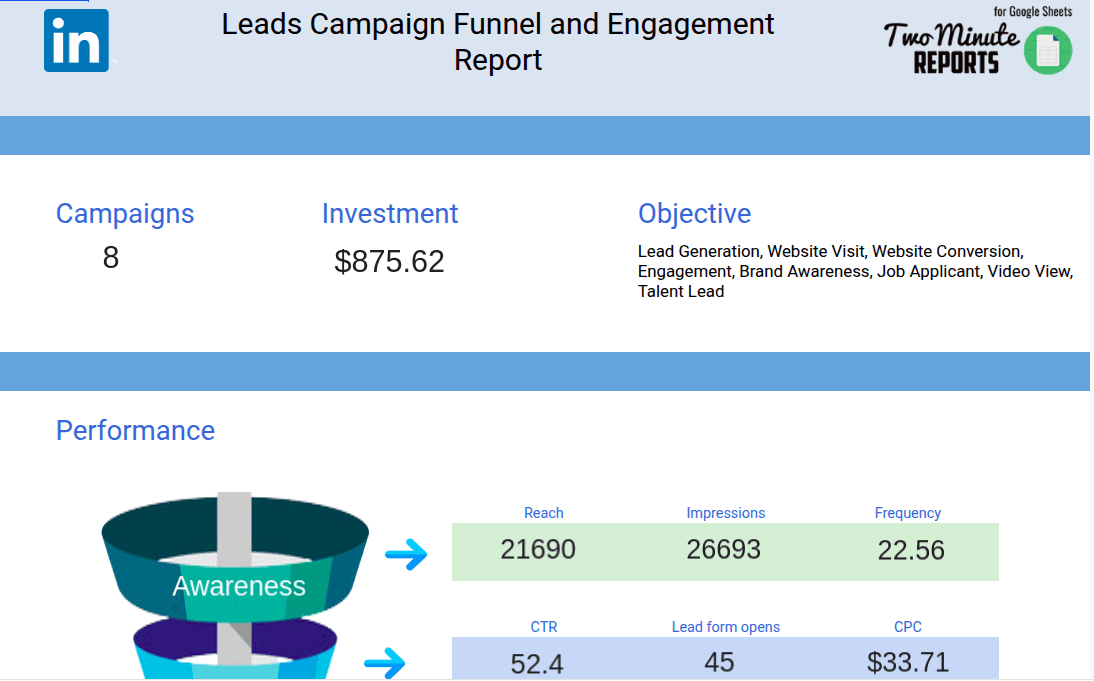Open the Performance section header

pos(135,430)
